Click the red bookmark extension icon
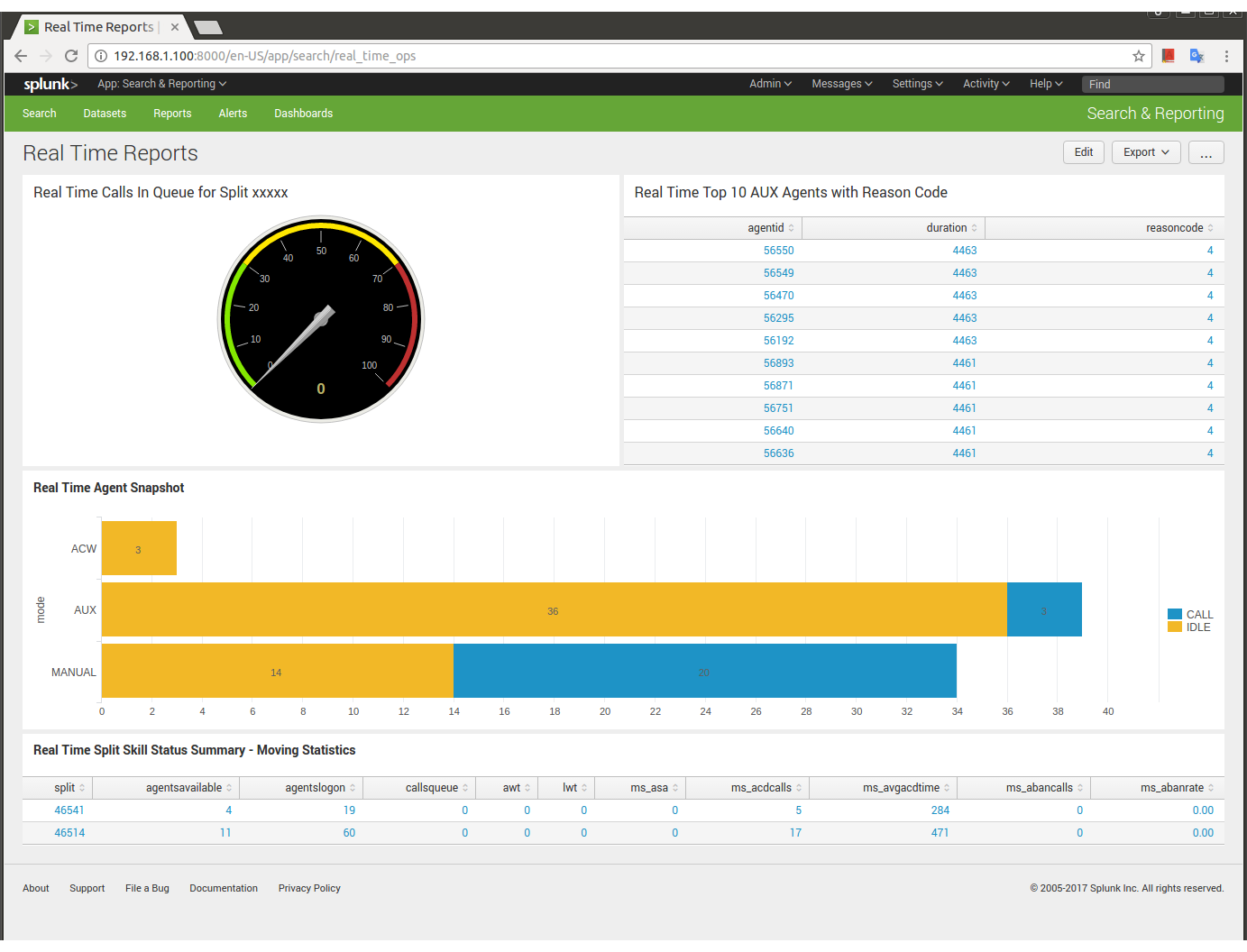 pyautogui.click(x=1168, y=56)
